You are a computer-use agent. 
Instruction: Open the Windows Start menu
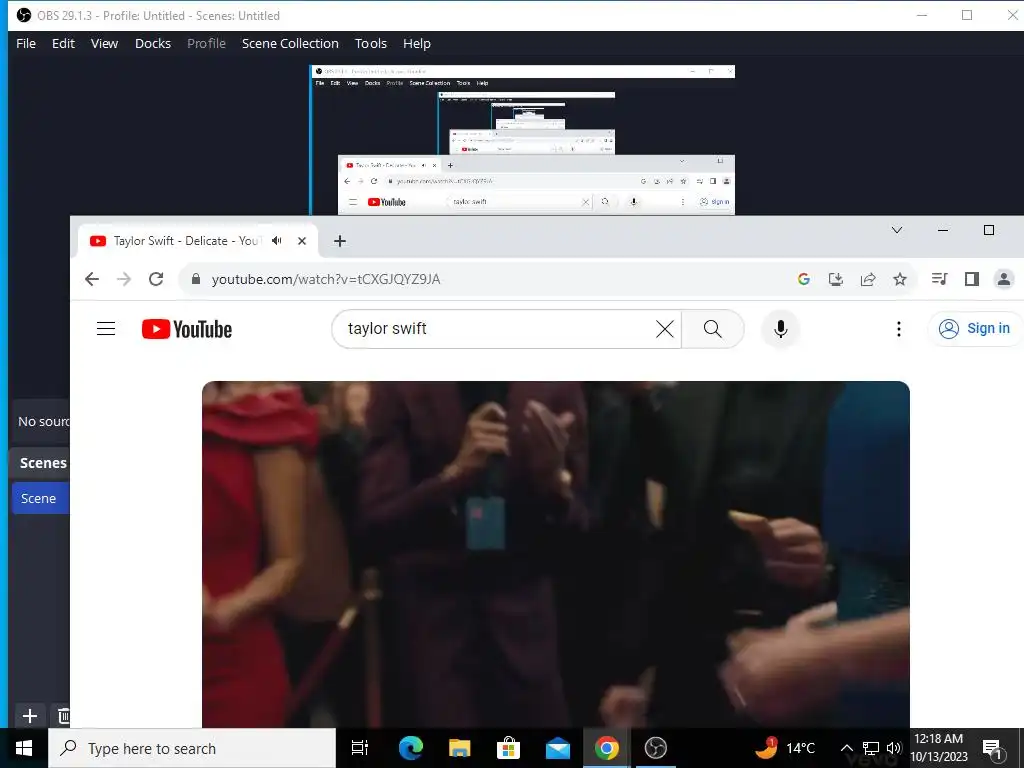(x=24, y=748)
